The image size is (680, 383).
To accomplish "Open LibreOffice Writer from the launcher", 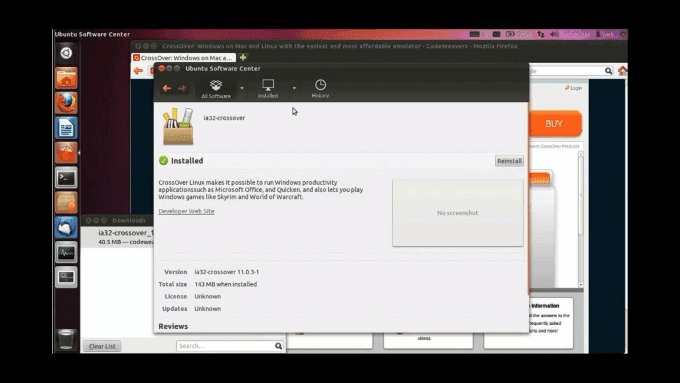I will 66,128.
